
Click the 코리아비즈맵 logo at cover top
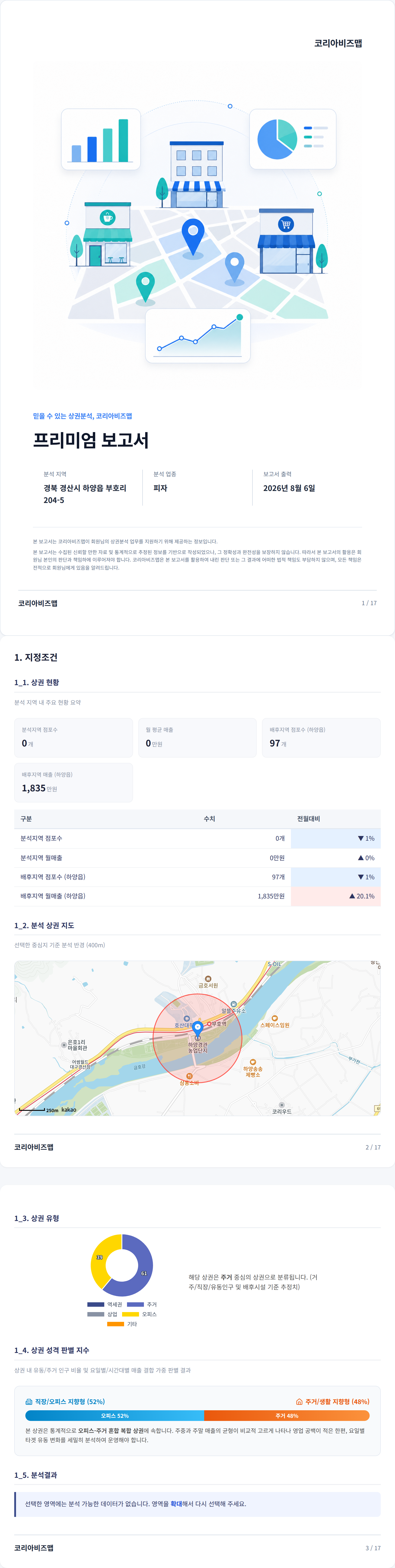point(338,43)
